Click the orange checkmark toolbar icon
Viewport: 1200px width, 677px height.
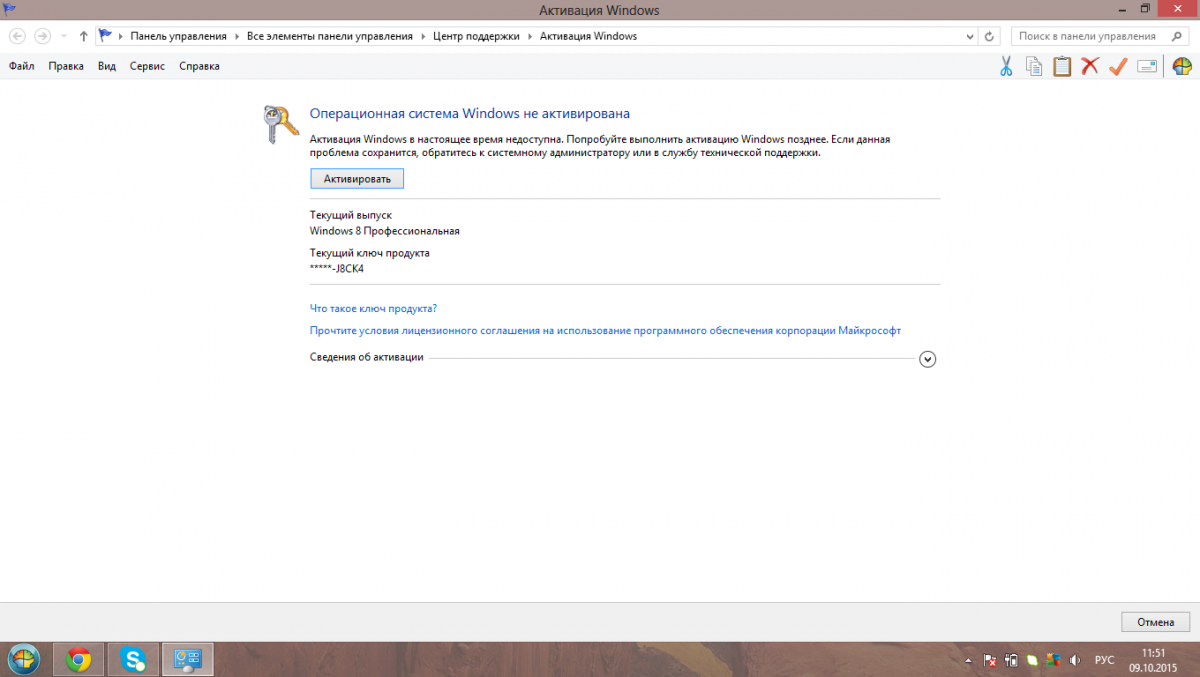click(1118, 66)
